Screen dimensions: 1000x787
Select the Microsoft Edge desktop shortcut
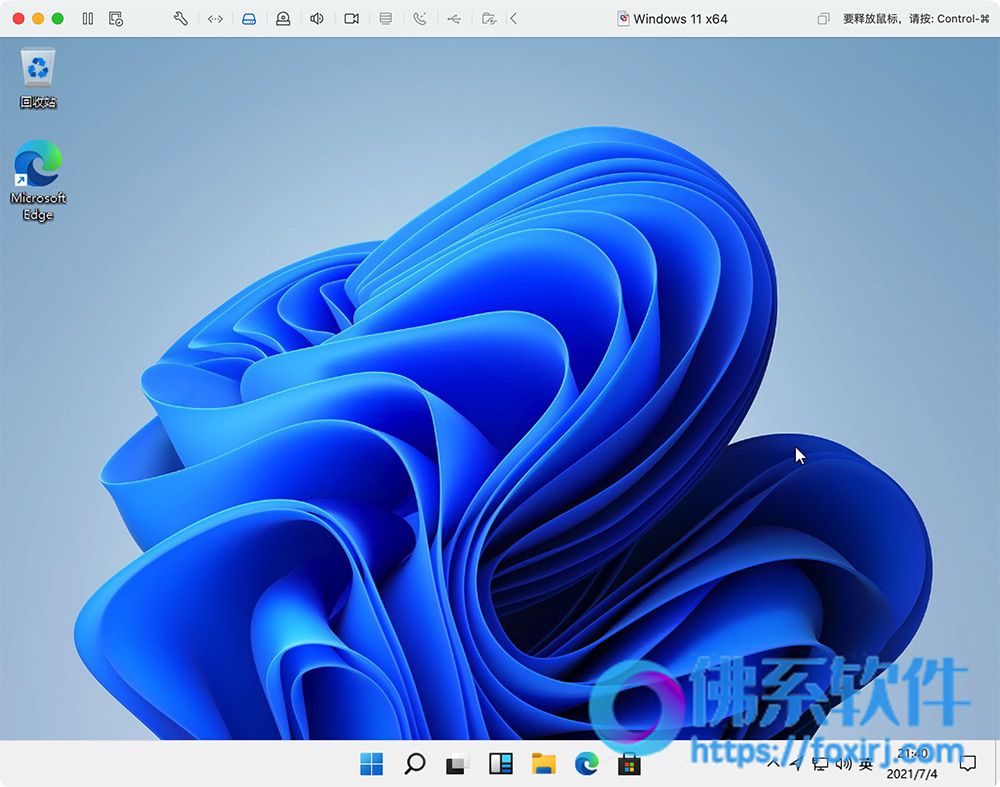click(x=38, y=180)
